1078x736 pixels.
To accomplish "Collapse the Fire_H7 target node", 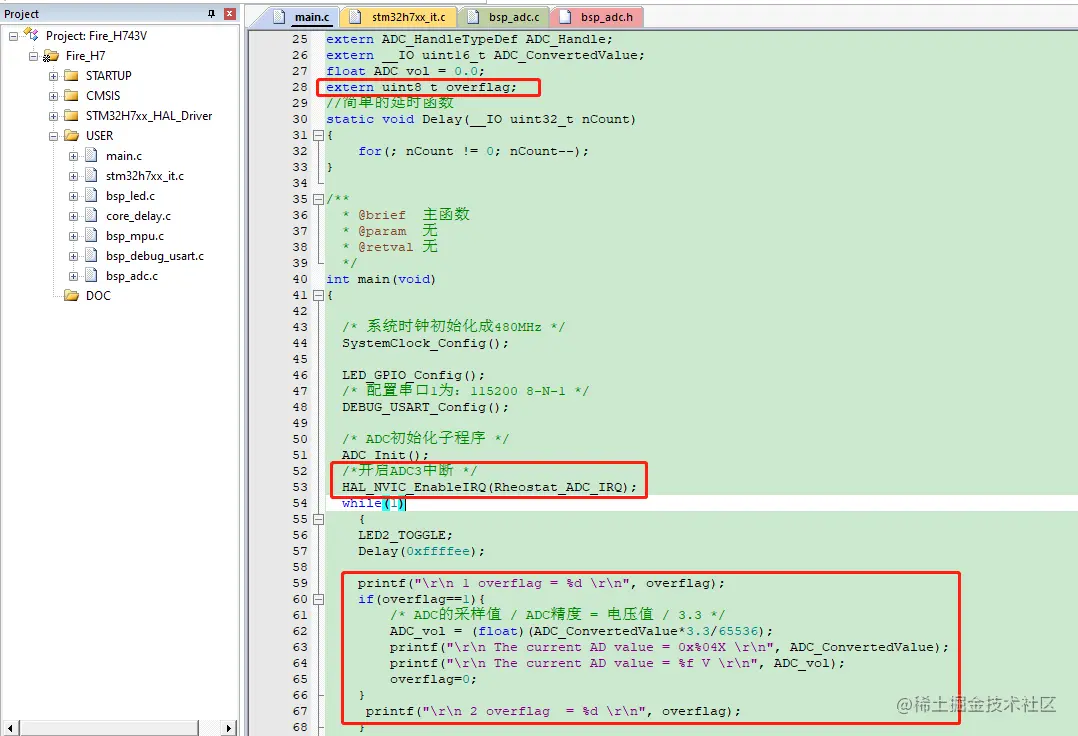I will (x=33, y=56).
